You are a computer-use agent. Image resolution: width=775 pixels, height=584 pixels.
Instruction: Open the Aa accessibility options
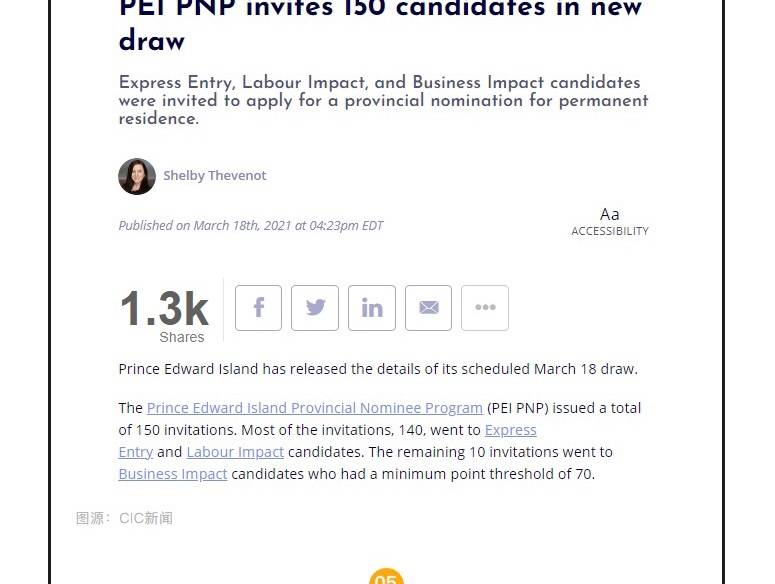coord(609,221)
